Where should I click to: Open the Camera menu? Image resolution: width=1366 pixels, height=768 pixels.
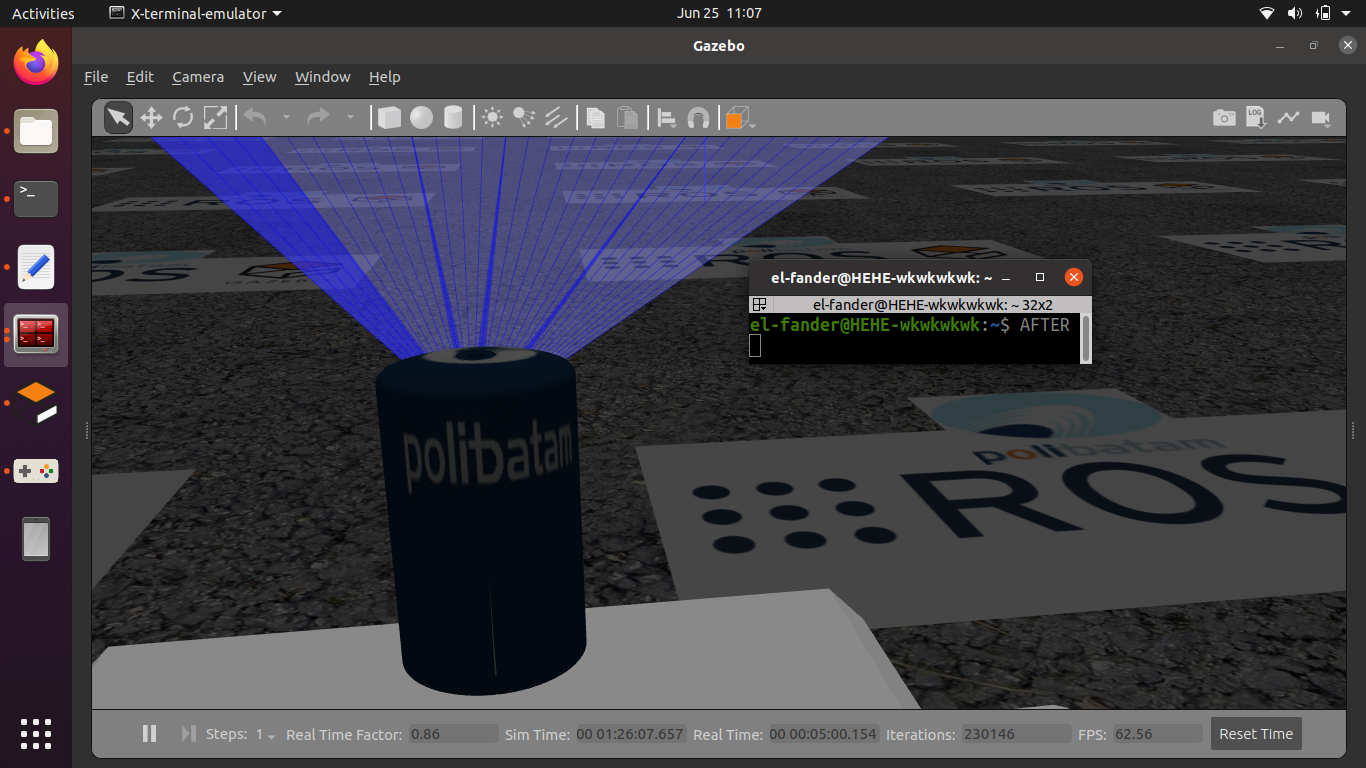coord(198,77)
